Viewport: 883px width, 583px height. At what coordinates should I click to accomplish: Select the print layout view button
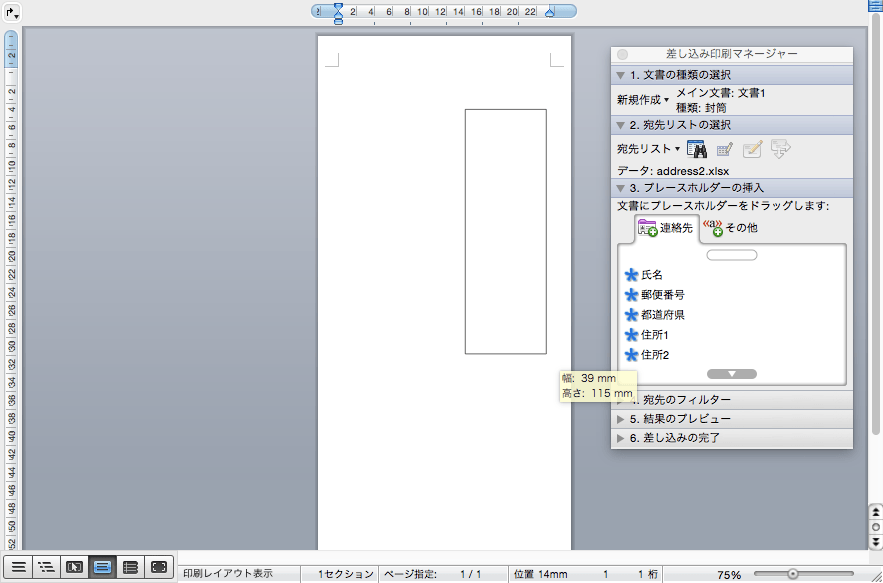point(102,567)
